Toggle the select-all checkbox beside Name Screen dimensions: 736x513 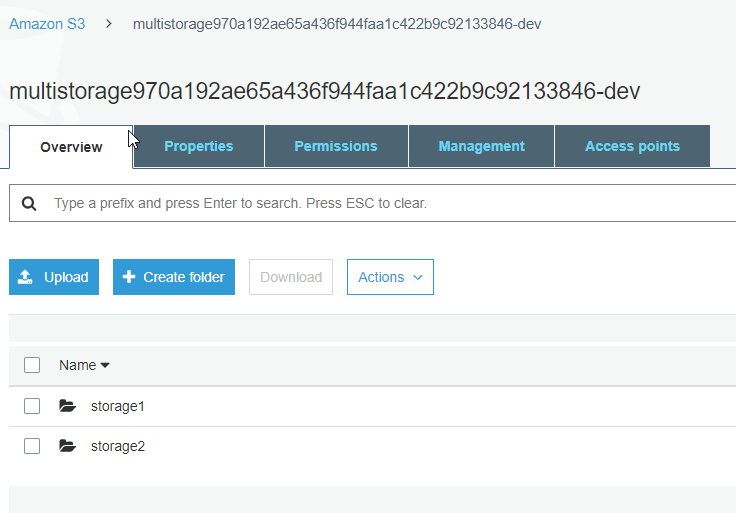[32, 365]
